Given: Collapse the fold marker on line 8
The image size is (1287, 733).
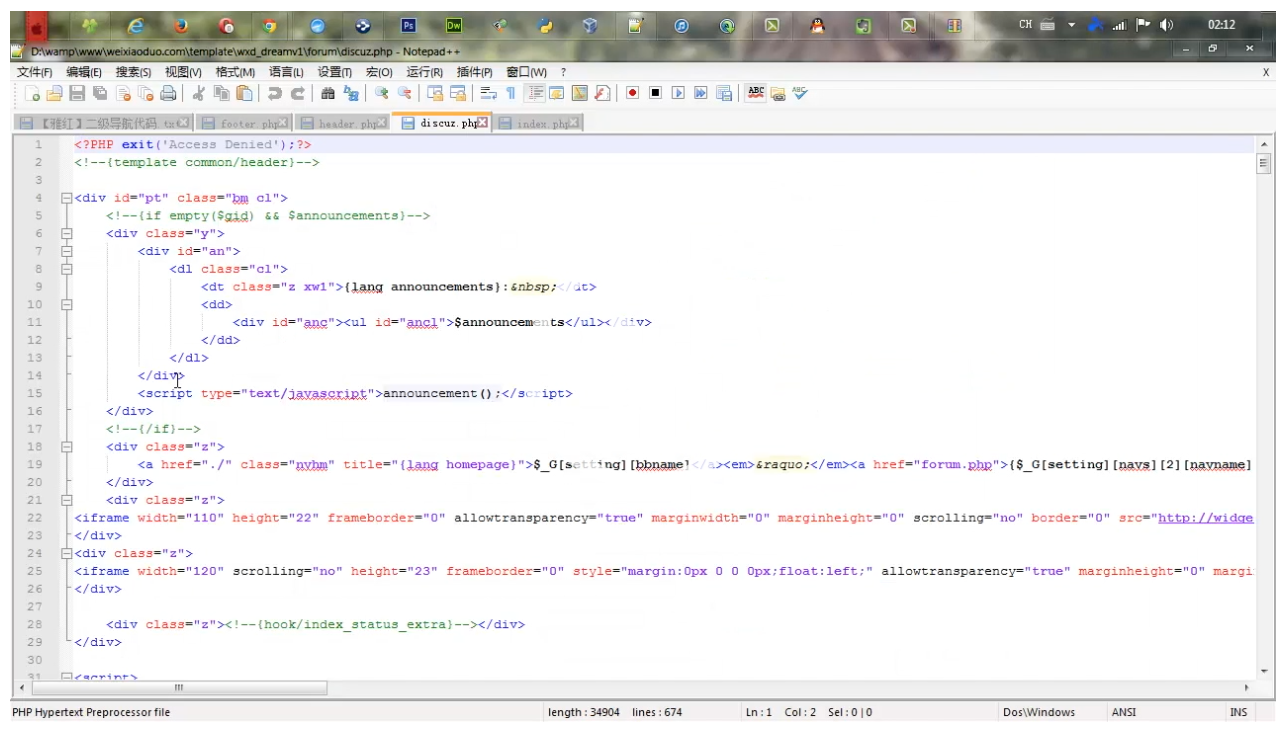Looking at the screenshot, I should click(66, 269).
